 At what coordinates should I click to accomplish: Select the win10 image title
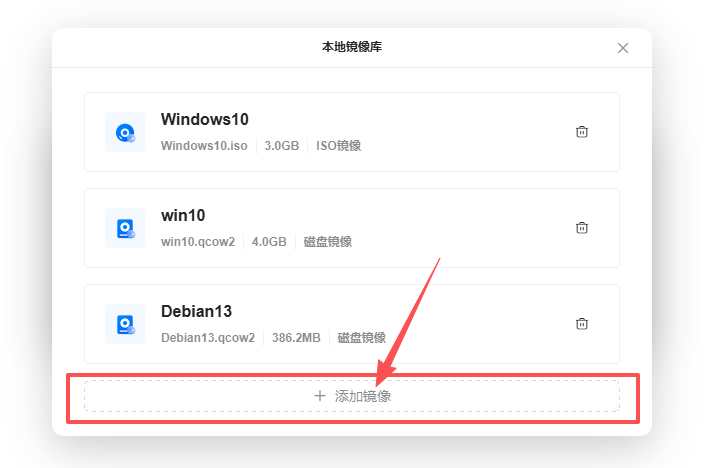(x=183, y=215)
